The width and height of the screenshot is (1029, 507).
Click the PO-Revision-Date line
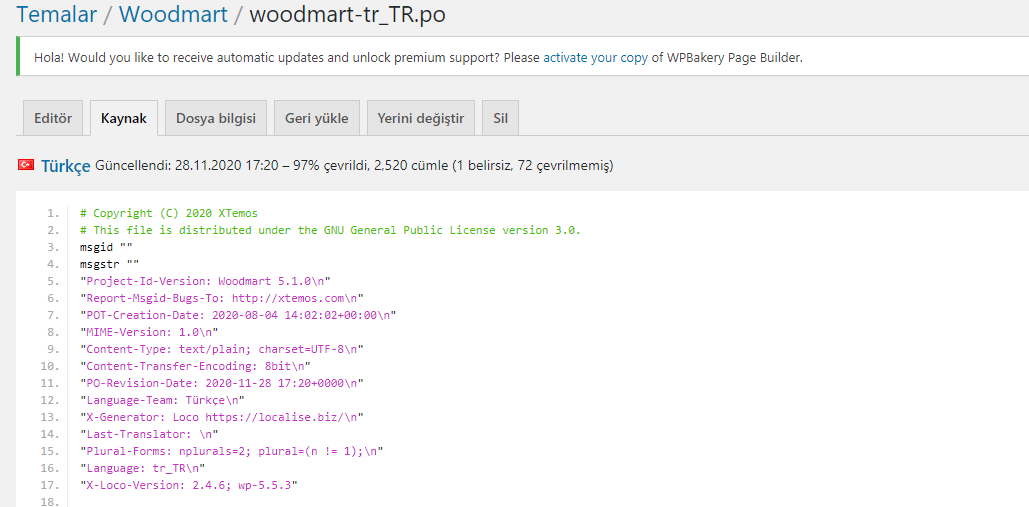[222, 383]
